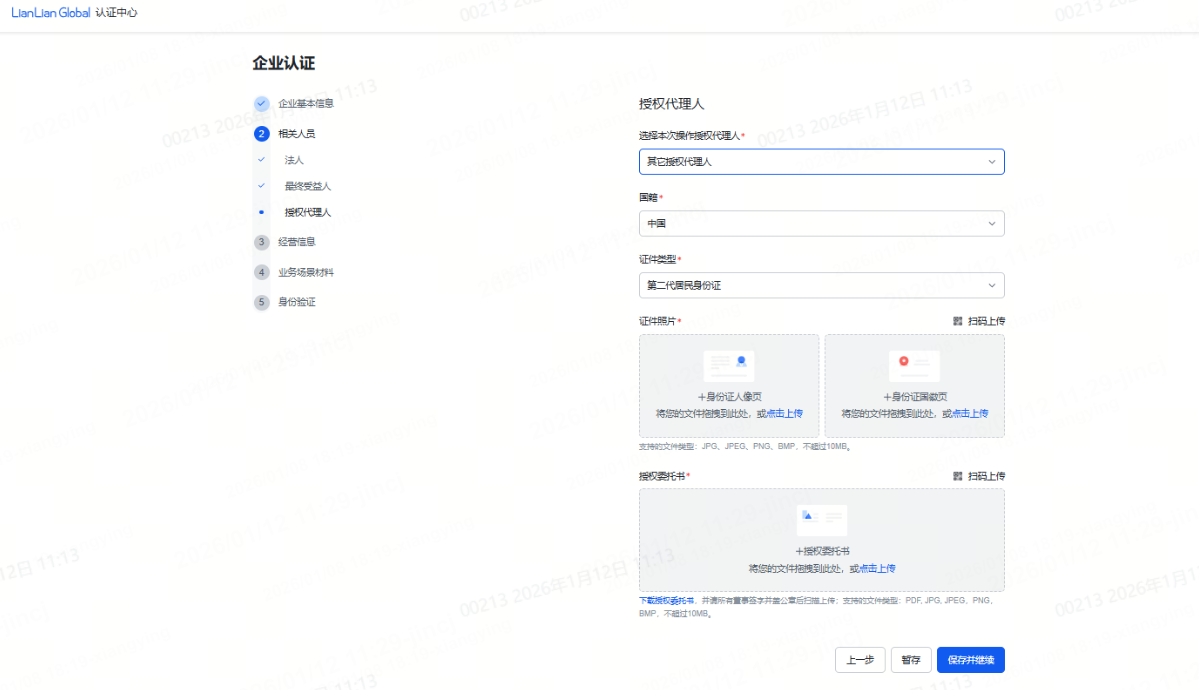The image size is (1199, 690).
Task: Click the ID card national emblem illustration
Action: 914,365
